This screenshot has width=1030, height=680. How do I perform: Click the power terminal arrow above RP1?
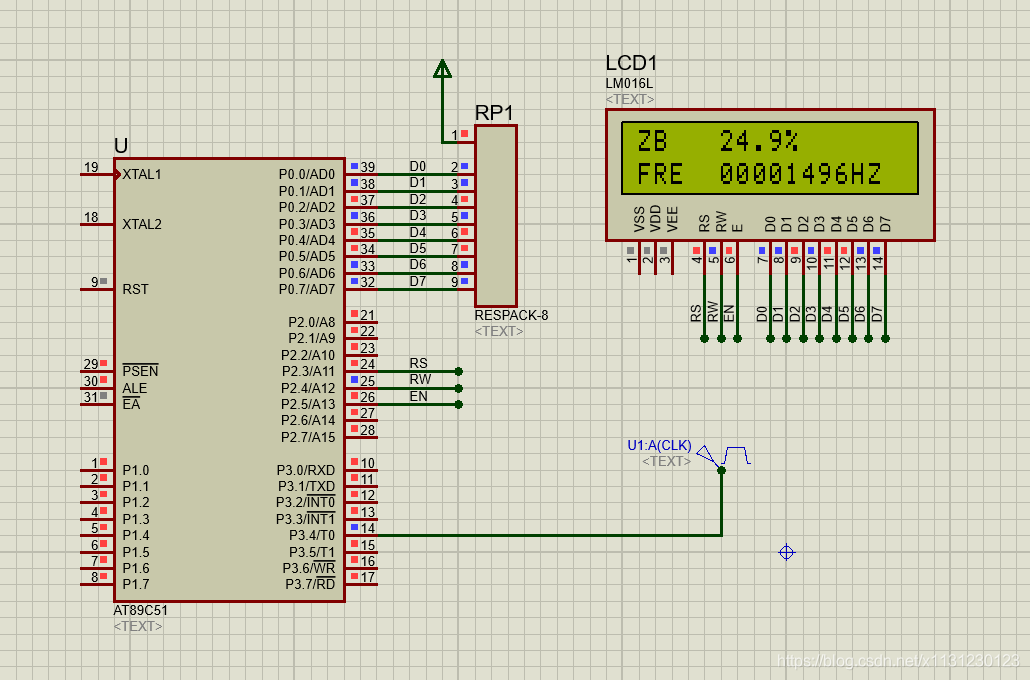coord(443,69)
